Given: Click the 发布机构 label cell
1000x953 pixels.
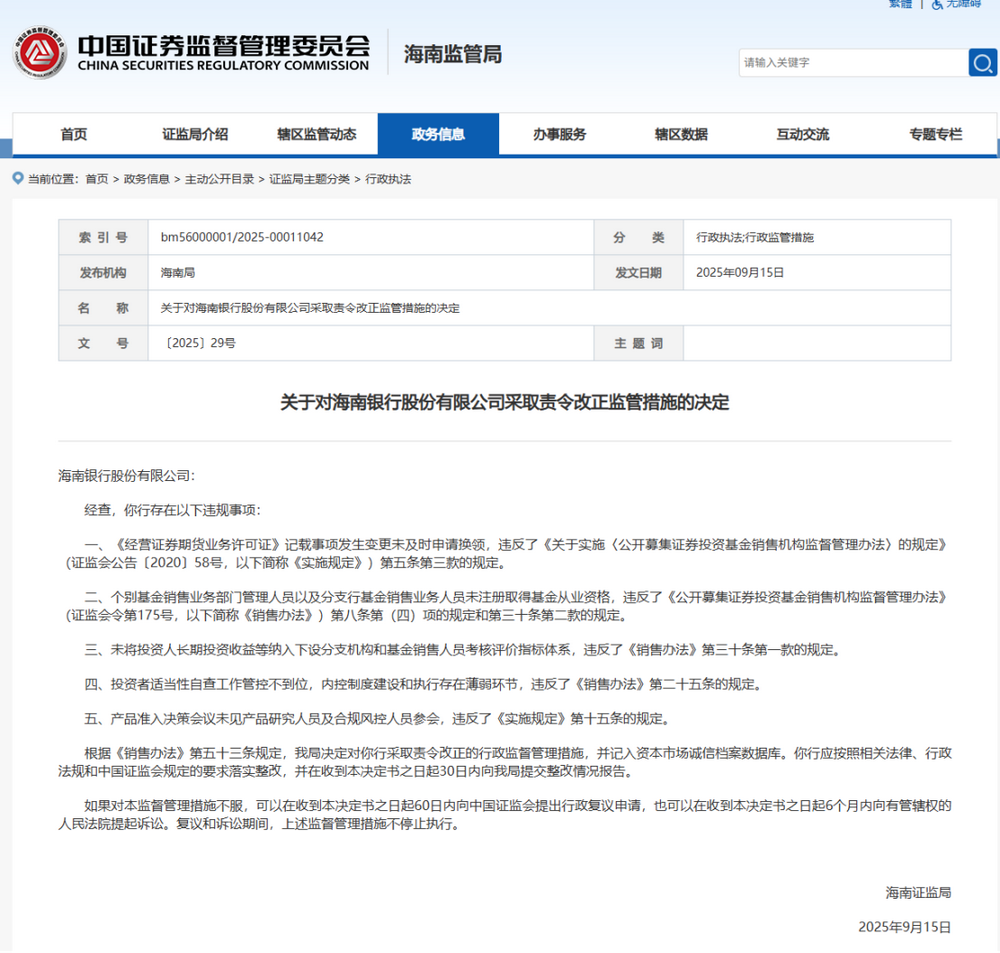Looking at the screenshot, I should pyautogui.click(x=103, y=273).
